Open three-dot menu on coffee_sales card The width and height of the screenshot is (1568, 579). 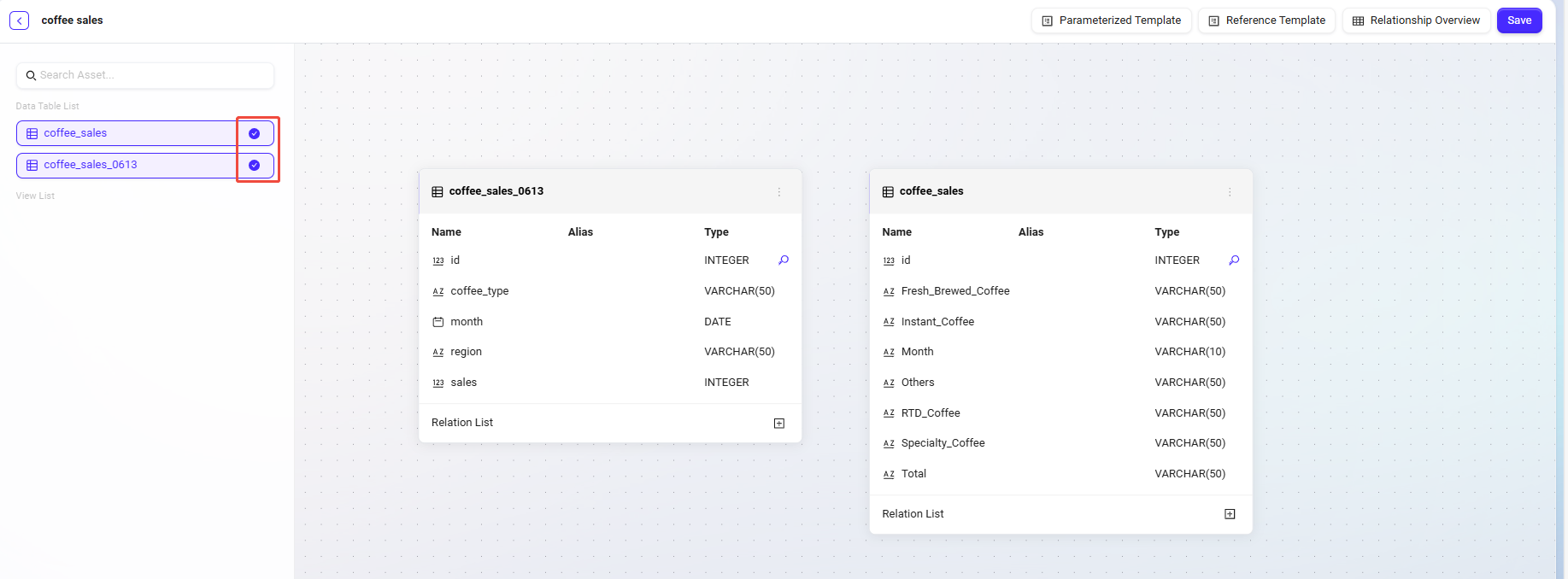tap(1230, 192)
